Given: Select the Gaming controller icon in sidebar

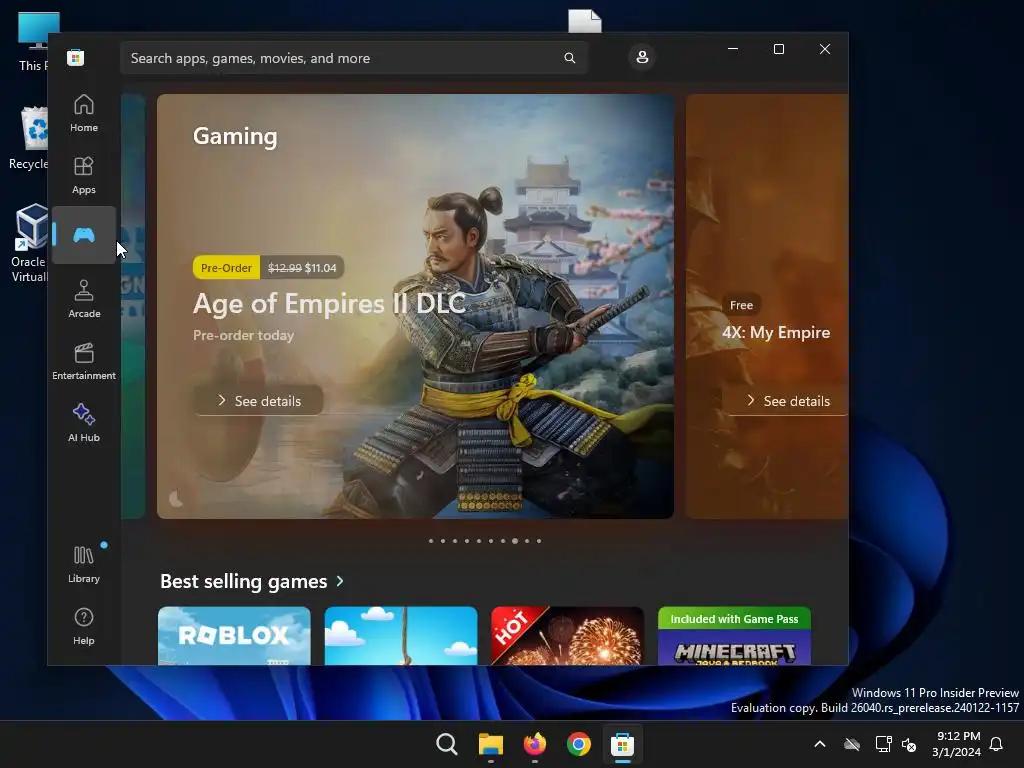Looking at the screenshot, I should point(84,235).
